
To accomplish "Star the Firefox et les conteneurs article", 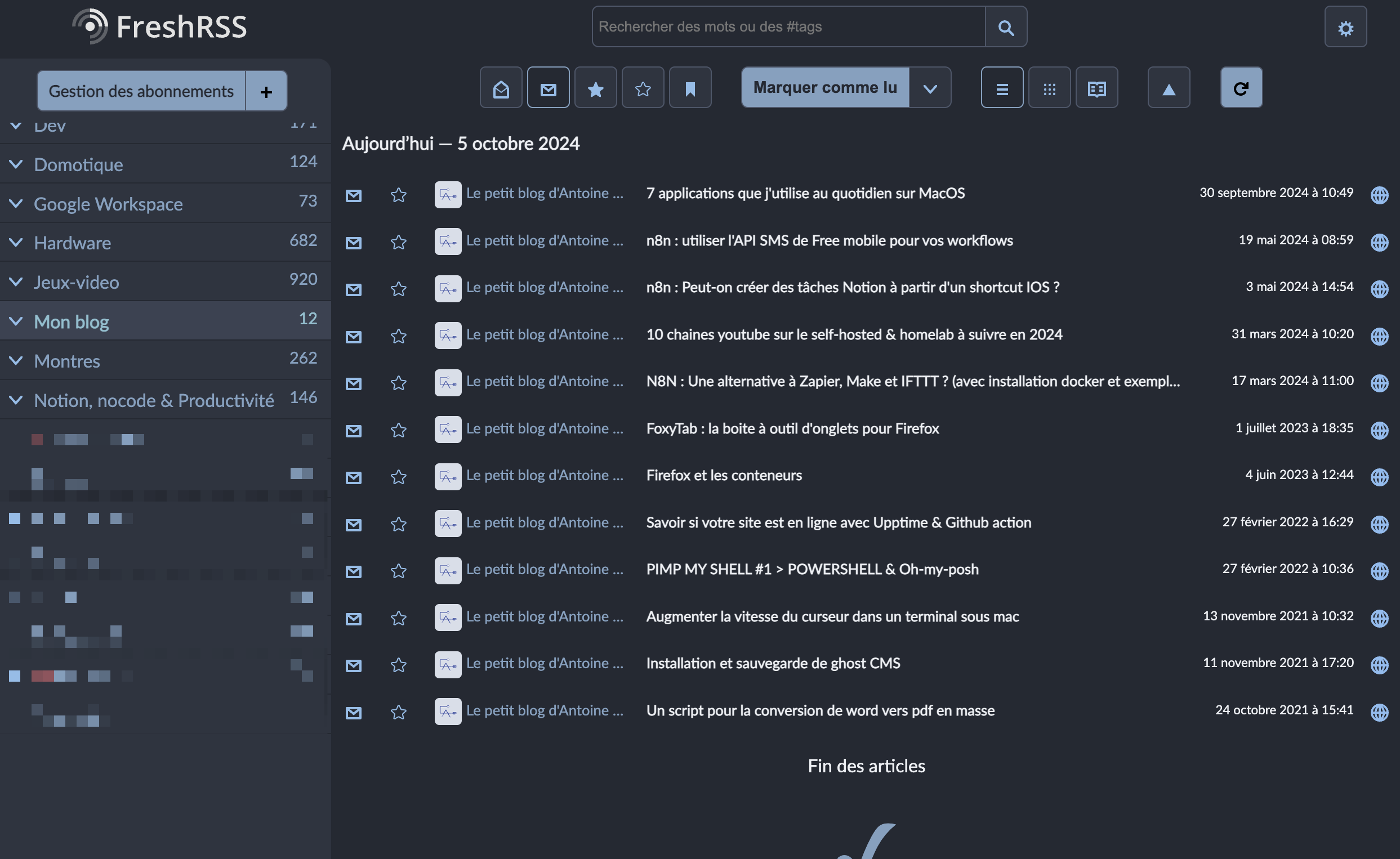I will [398, 477].
